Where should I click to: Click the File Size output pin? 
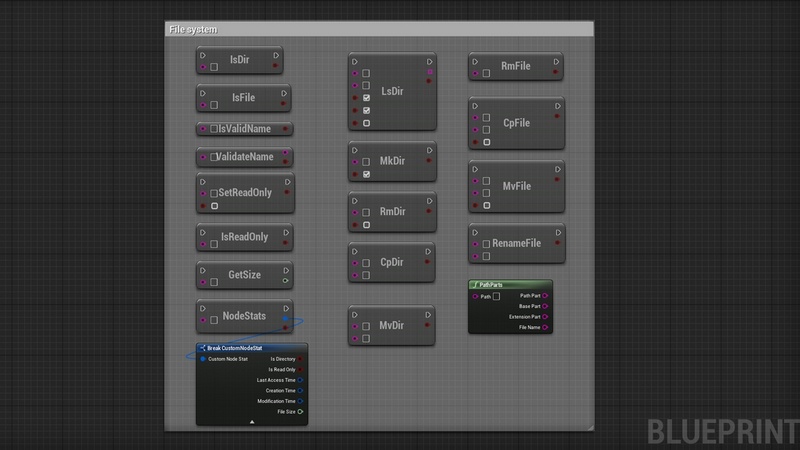pos(301,411)
